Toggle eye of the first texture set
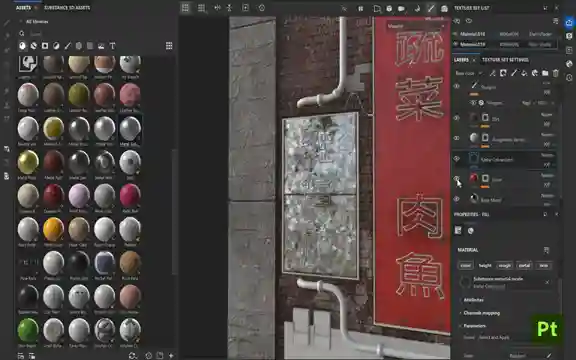Viewport: 576px width, 360px height. click(456, 34)
